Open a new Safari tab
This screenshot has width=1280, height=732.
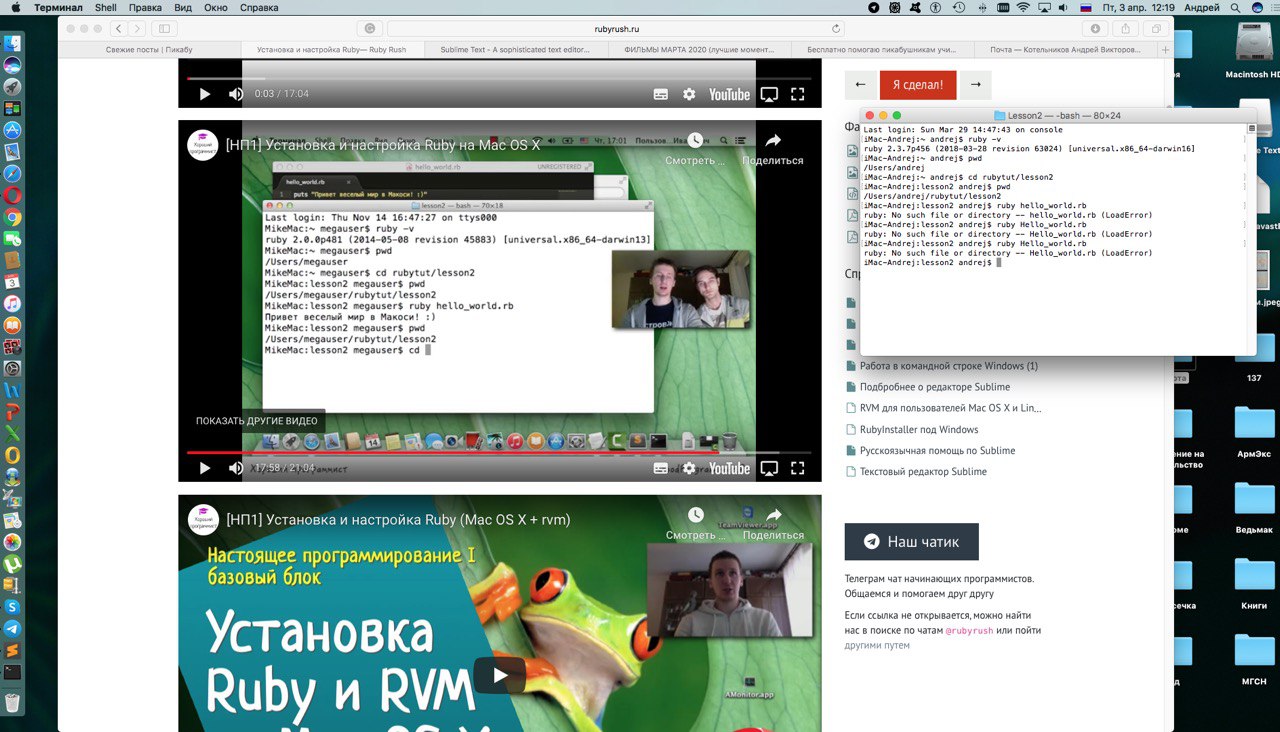click(x=1165, y=49)
